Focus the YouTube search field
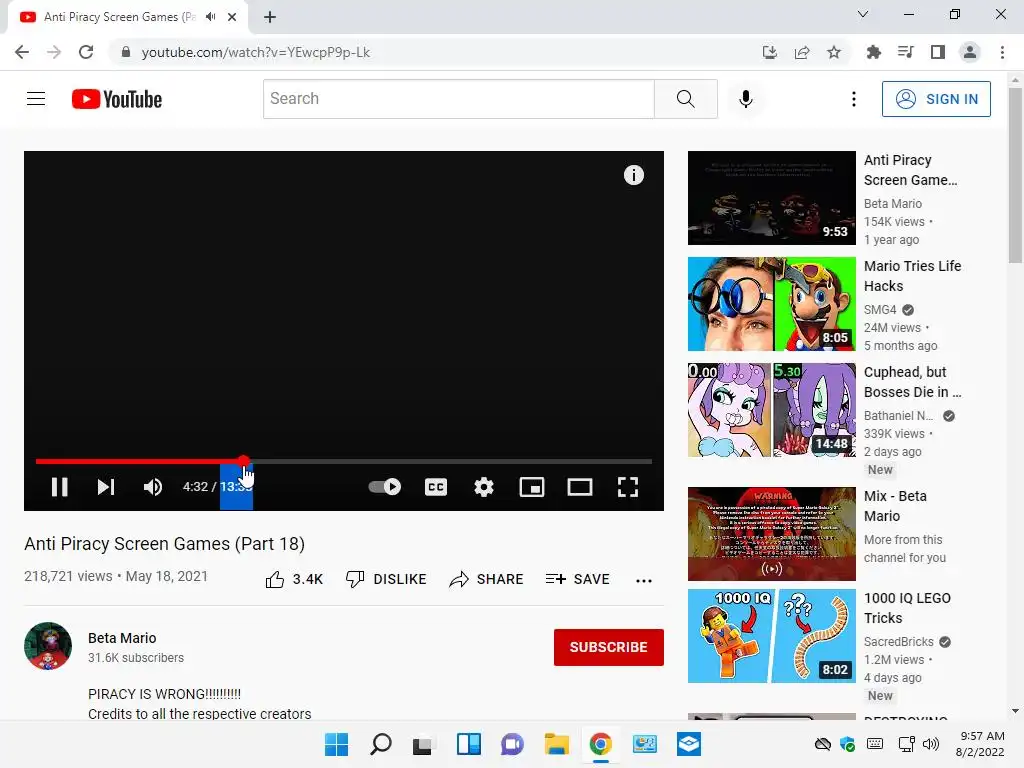This screenshot has width=1024, height=768. [x=458, y=99]
